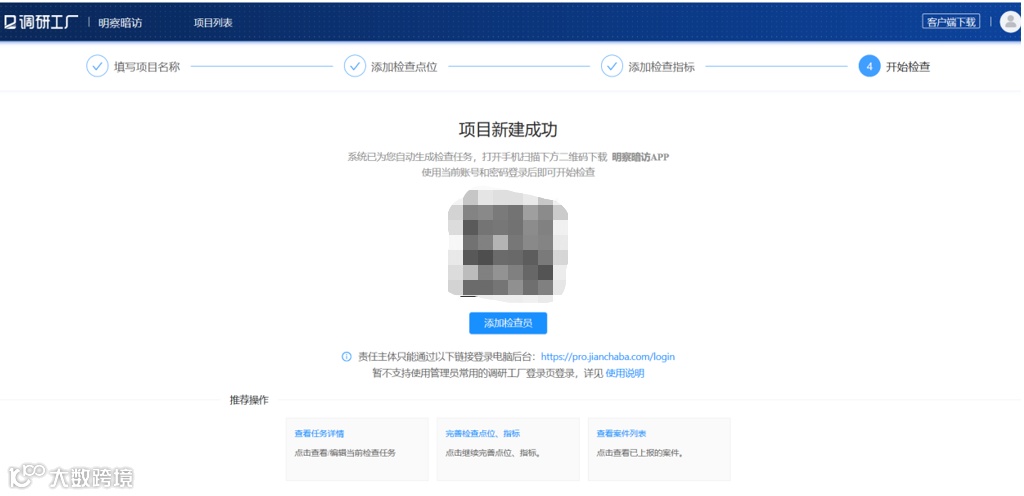Open the pro.jianchaba.com/login link
Screen dimensions: 1024x496
[x=608, y=357]
